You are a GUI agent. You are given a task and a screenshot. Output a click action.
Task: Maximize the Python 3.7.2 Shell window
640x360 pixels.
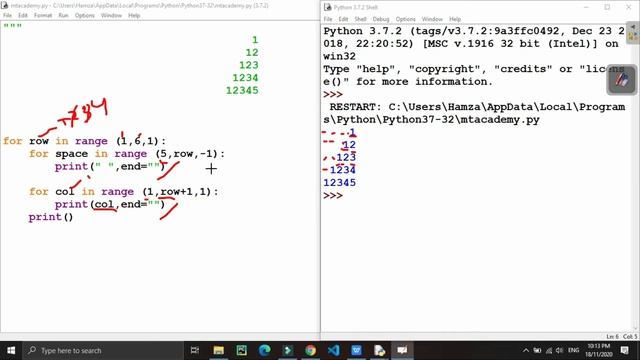coord(607,7)
